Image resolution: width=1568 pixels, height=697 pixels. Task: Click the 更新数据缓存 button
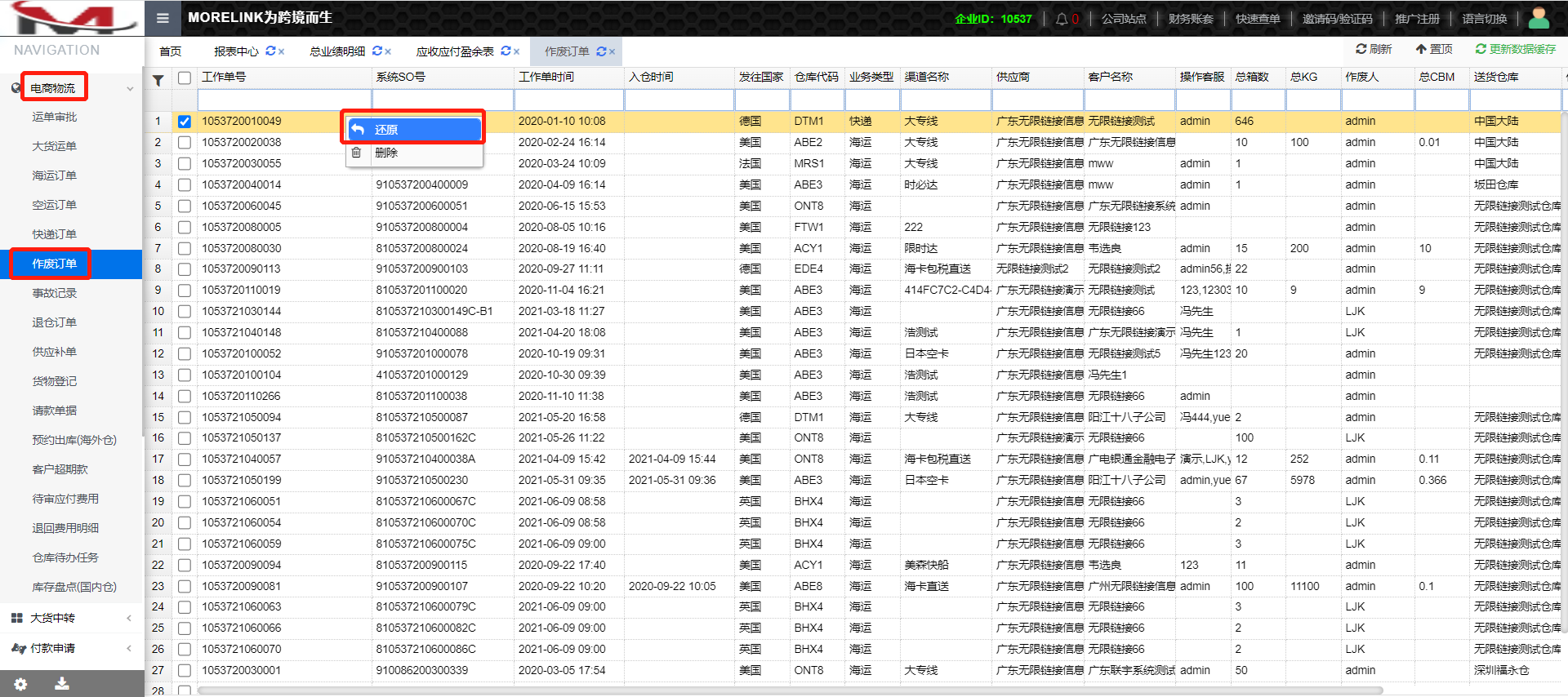(1515, 49)
